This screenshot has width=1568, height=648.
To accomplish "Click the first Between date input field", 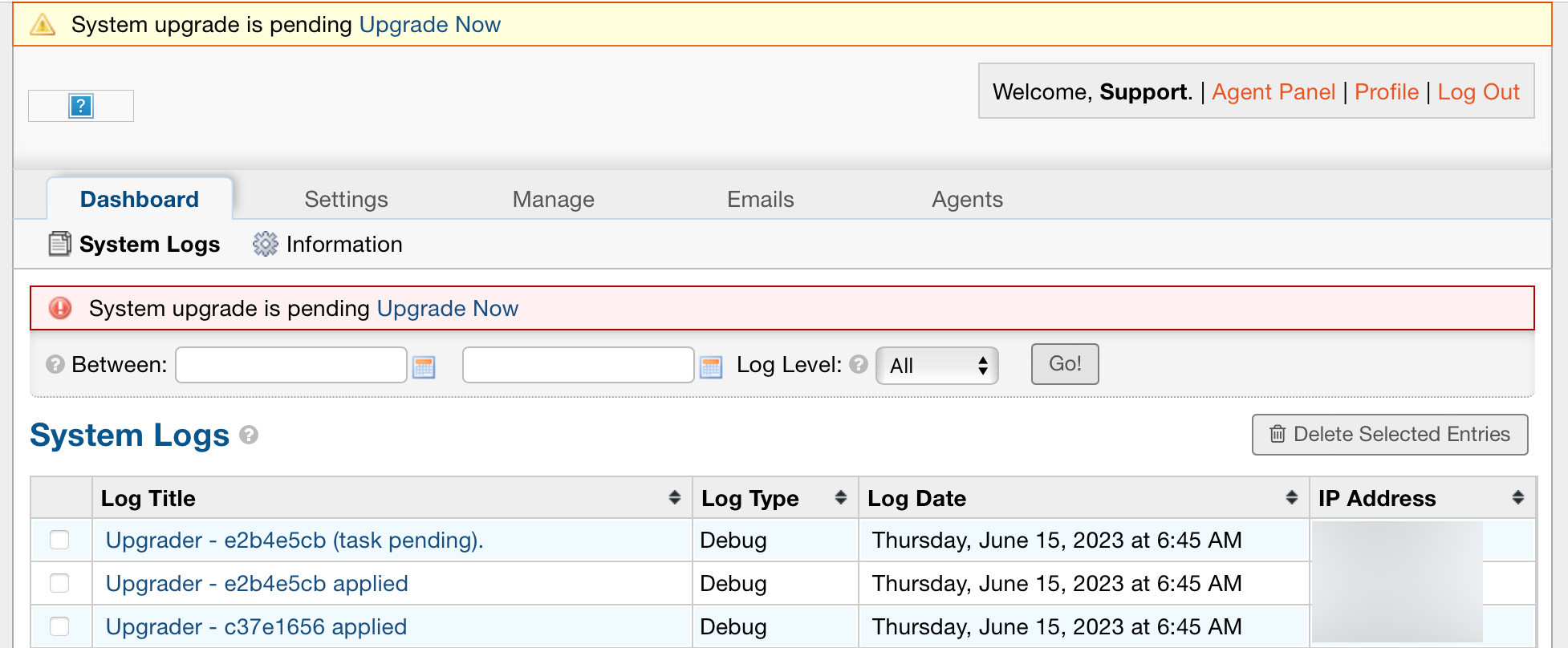I will pos(291,365).
